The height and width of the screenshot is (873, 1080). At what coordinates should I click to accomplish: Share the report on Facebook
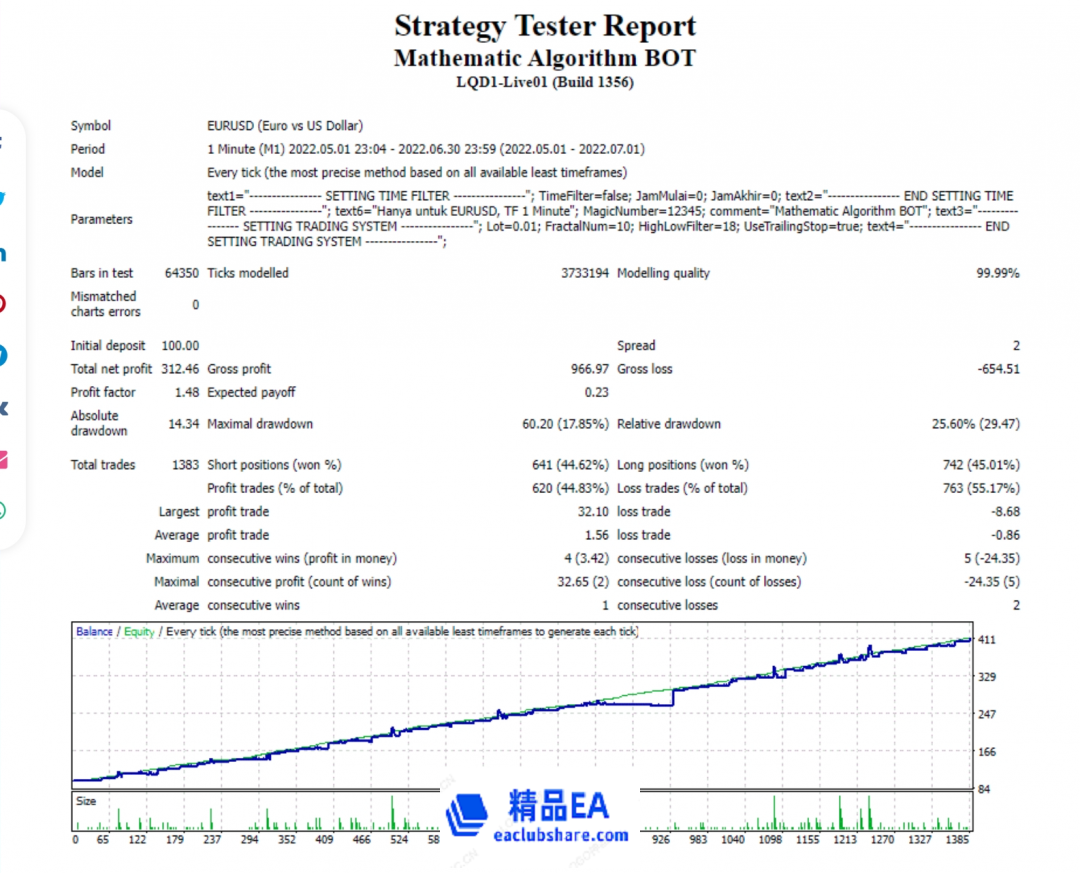[x=2, y=143]
